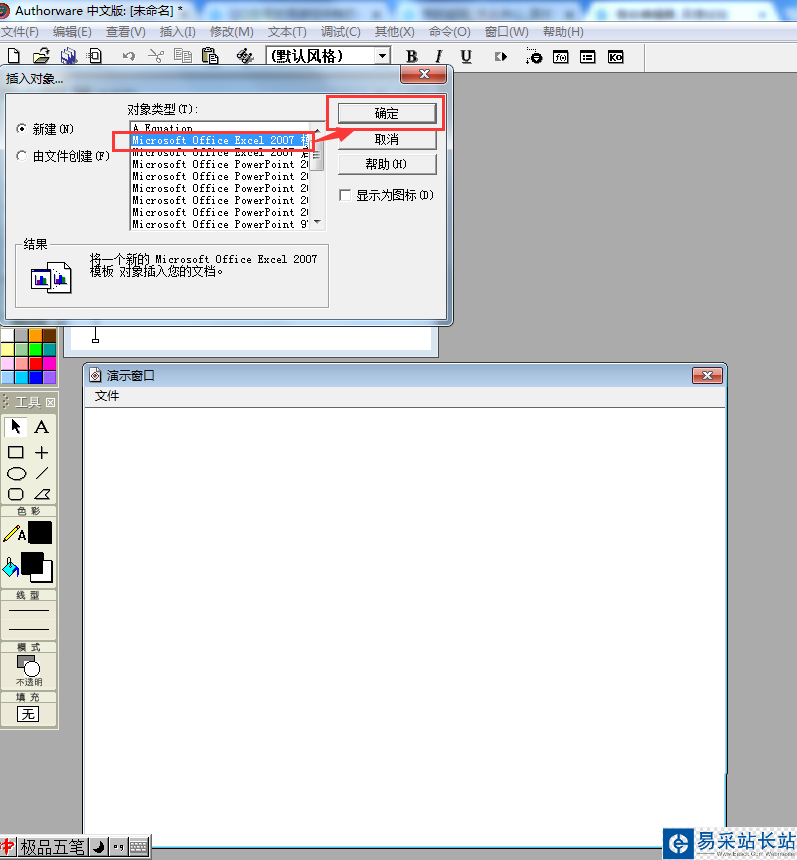Open the Control Panel toolbar icon
This screenshot has height=860, width=797.
click(x=534, y=56)
